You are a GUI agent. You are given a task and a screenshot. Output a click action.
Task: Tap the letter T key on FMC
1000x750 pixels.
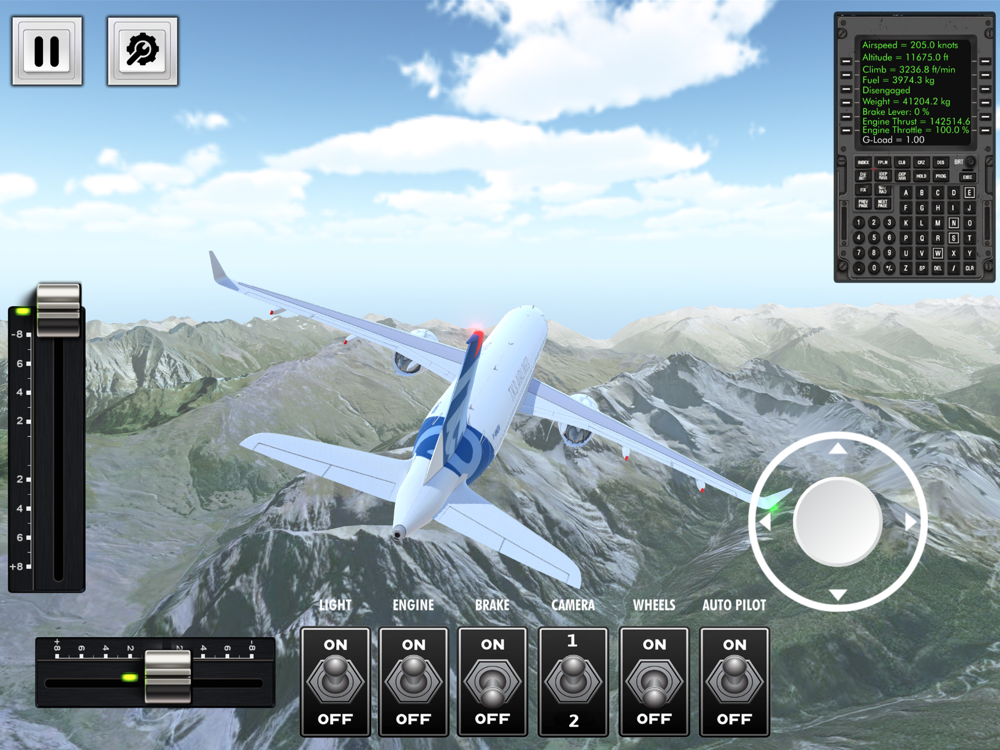(969, 238)
